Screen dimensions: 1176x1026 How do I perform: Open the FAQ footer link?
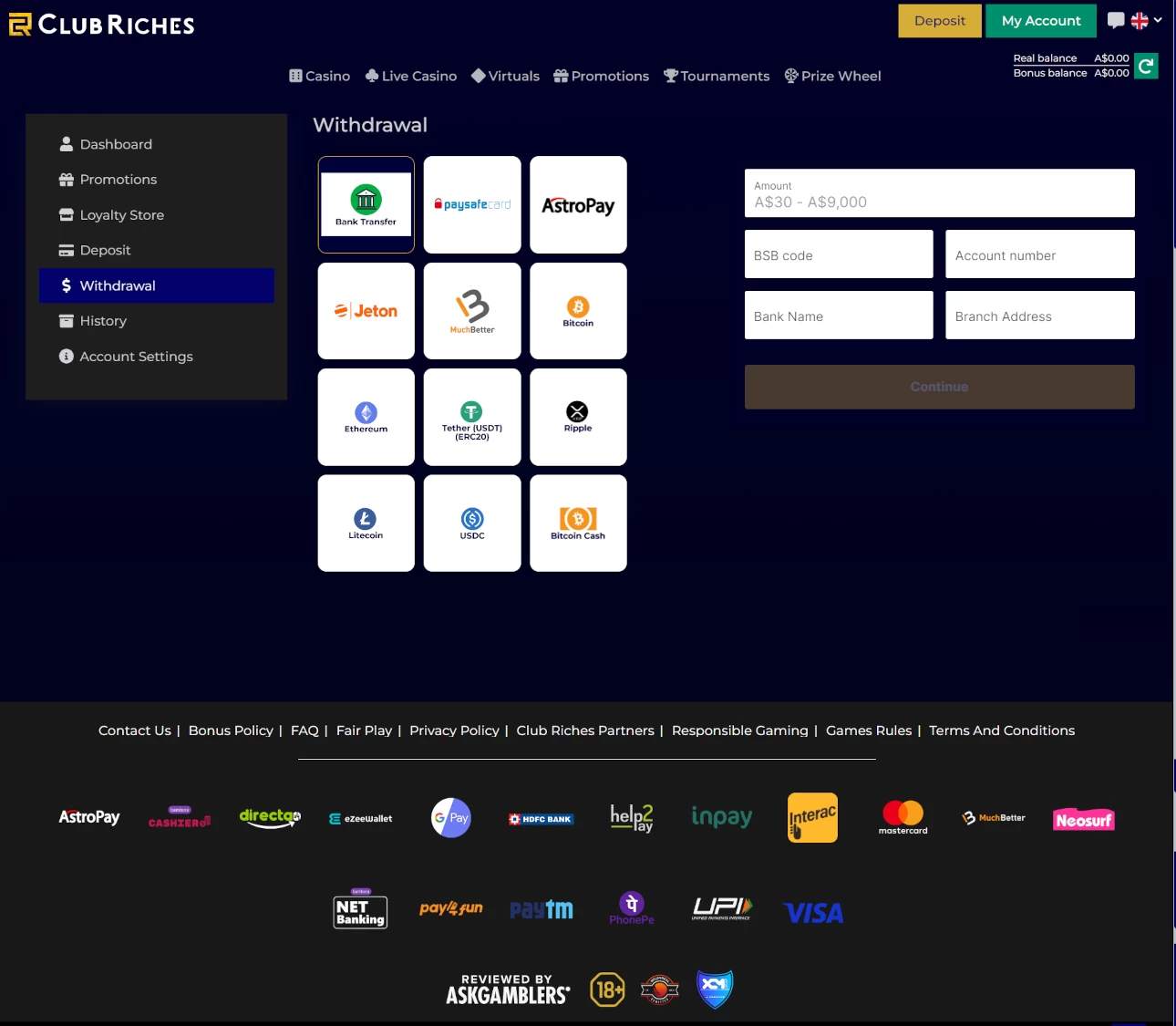click(304, 731)
